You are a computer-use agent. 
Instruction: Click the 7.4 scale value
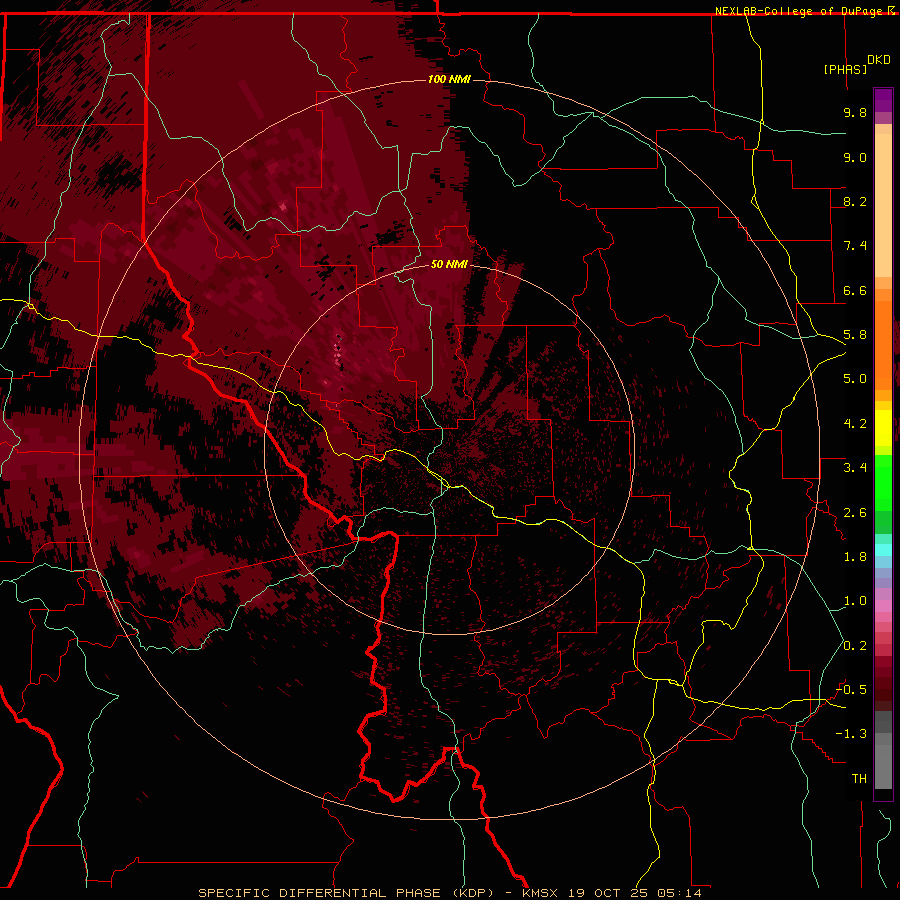tap(855, 246)
